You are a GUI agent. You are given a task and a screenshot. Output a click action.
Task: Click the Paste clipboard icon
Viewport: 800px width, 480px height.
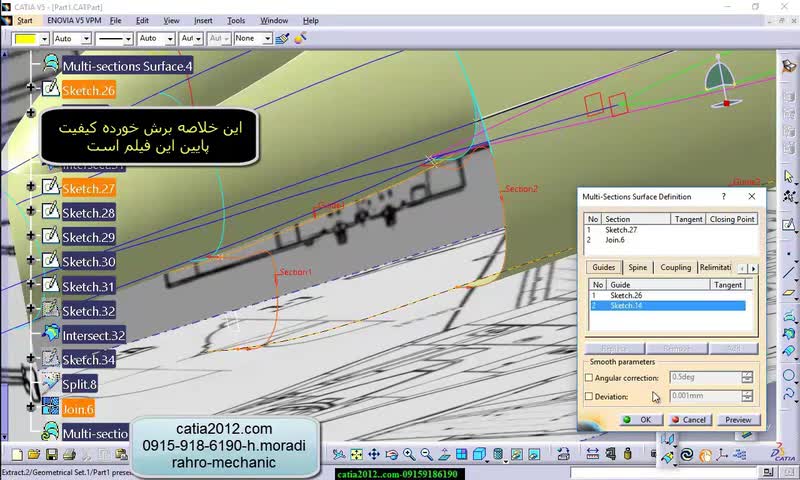(x=121, y=454)
